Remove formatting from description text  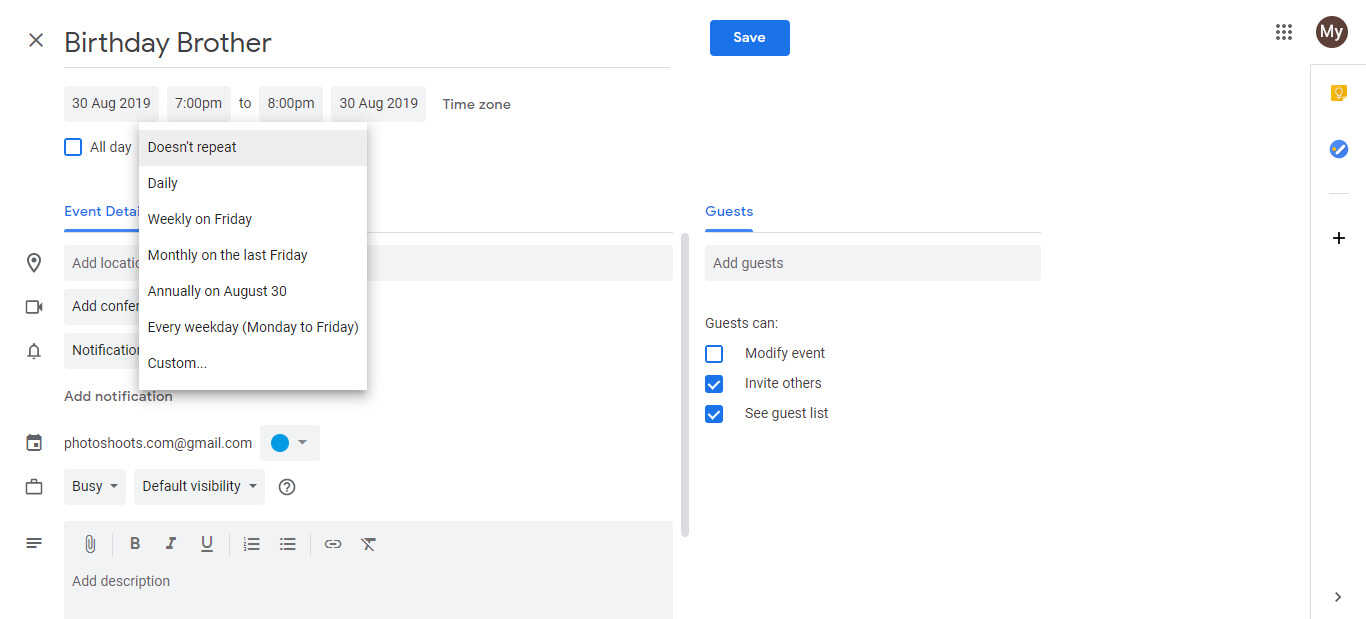369,544
